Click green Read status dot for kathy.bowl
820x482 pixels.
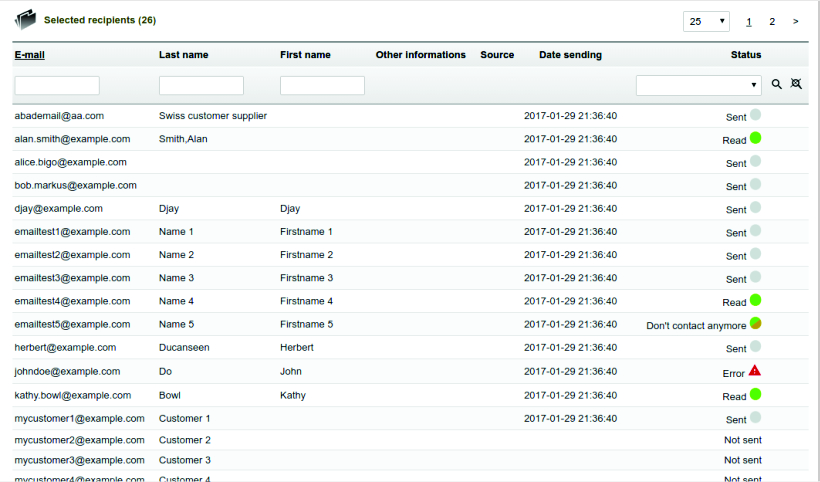point(756,394)
